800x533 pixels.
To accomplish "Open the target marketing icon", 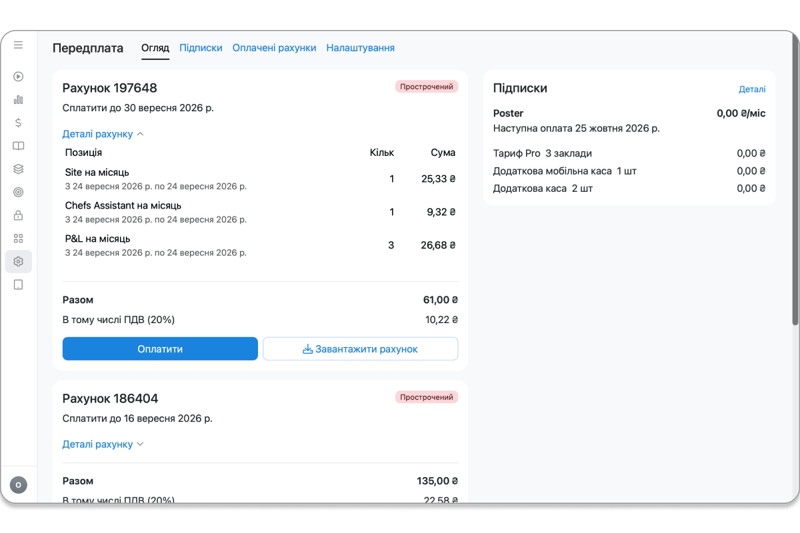I will click(18, 192).
